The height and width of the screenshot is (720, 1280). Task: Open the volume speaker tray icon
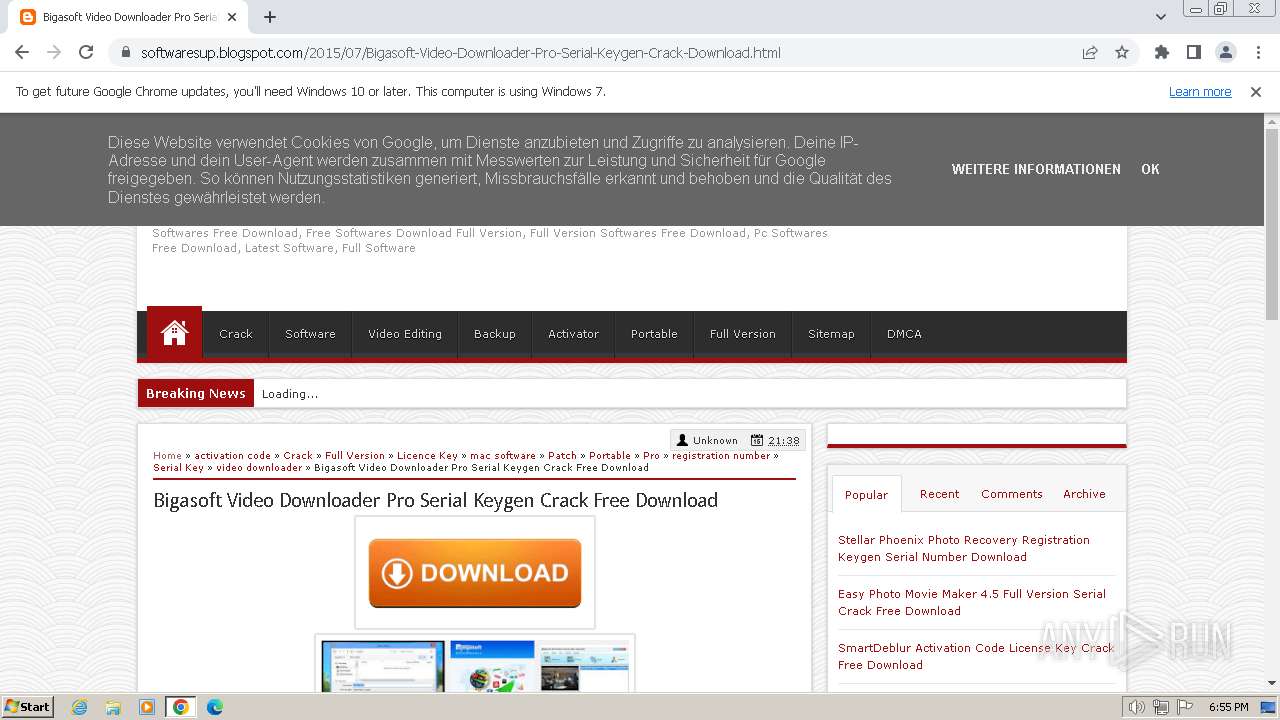1137,707
